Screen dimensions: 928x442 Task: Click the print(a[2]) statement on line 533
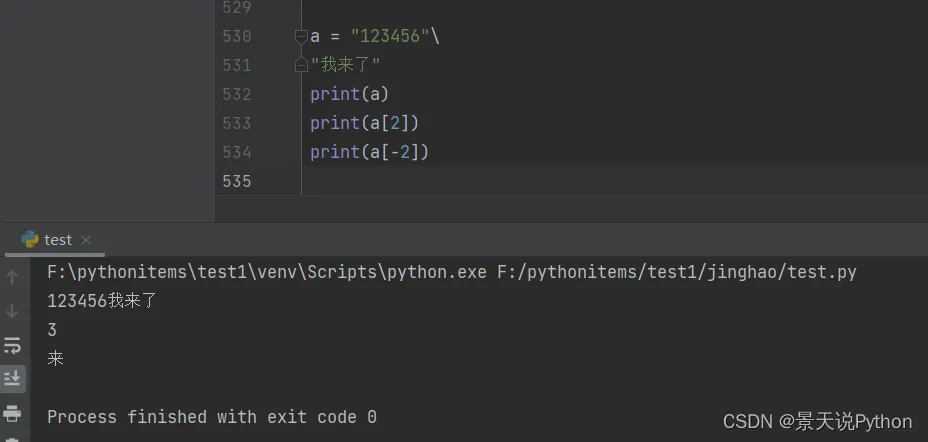364,123
